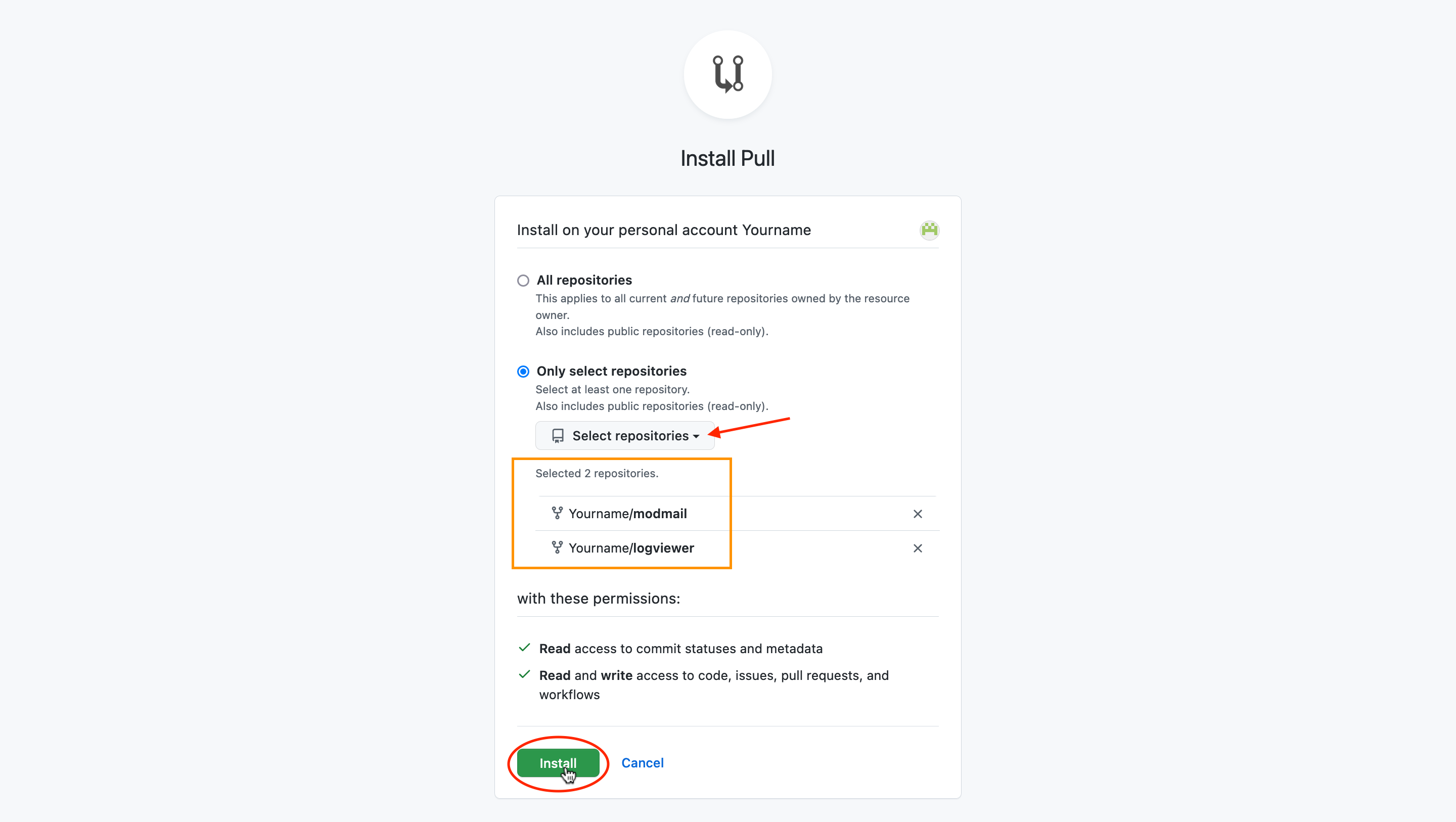This screenshot has height=822, width=1456.
Task: Click the Yourname/logviewer repository name
Action: click(632, 547)
